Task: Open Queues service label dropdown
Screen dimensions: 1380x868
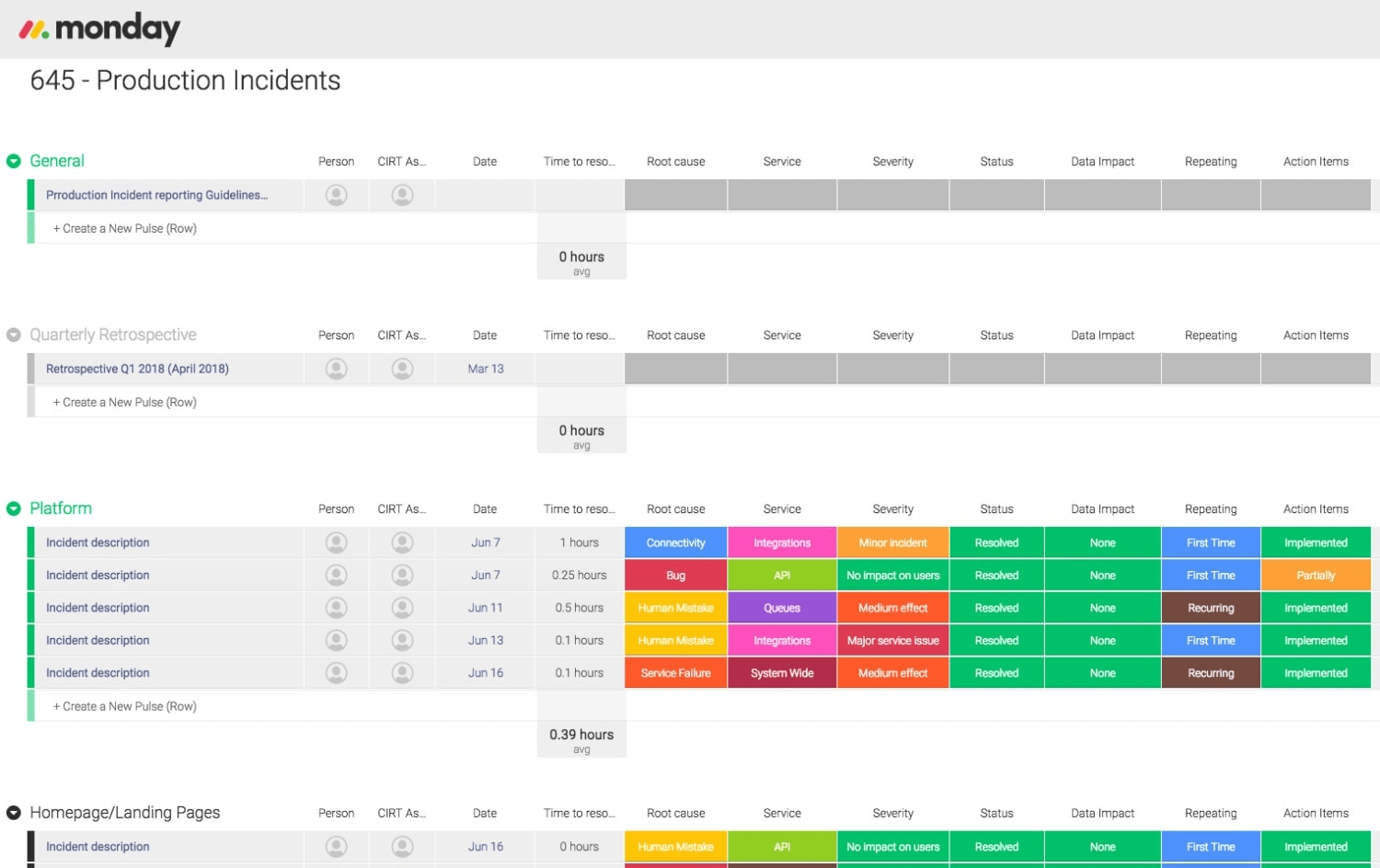Action: point(782,608)
